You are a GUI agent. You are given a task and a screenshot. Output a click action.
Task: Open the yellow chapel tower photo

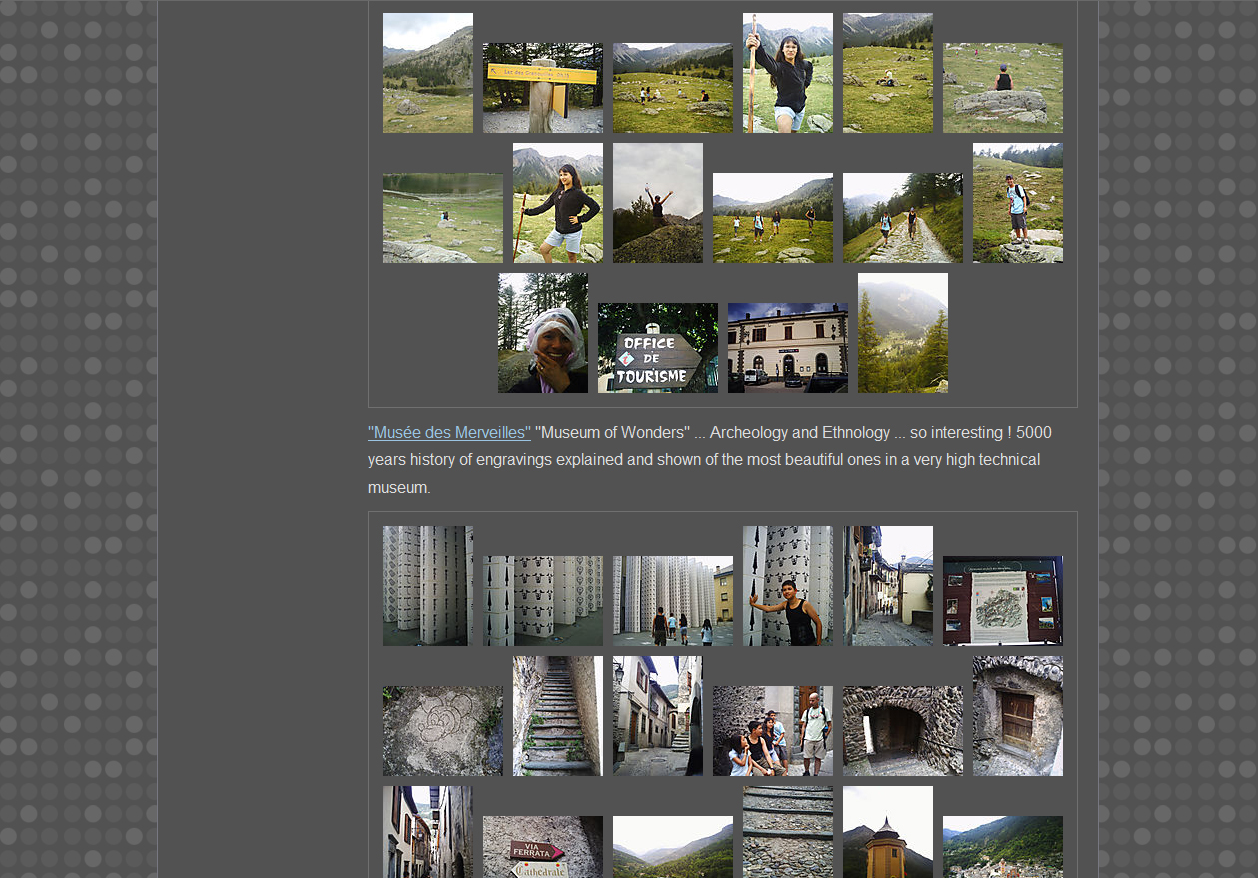(x=887, y=833)
